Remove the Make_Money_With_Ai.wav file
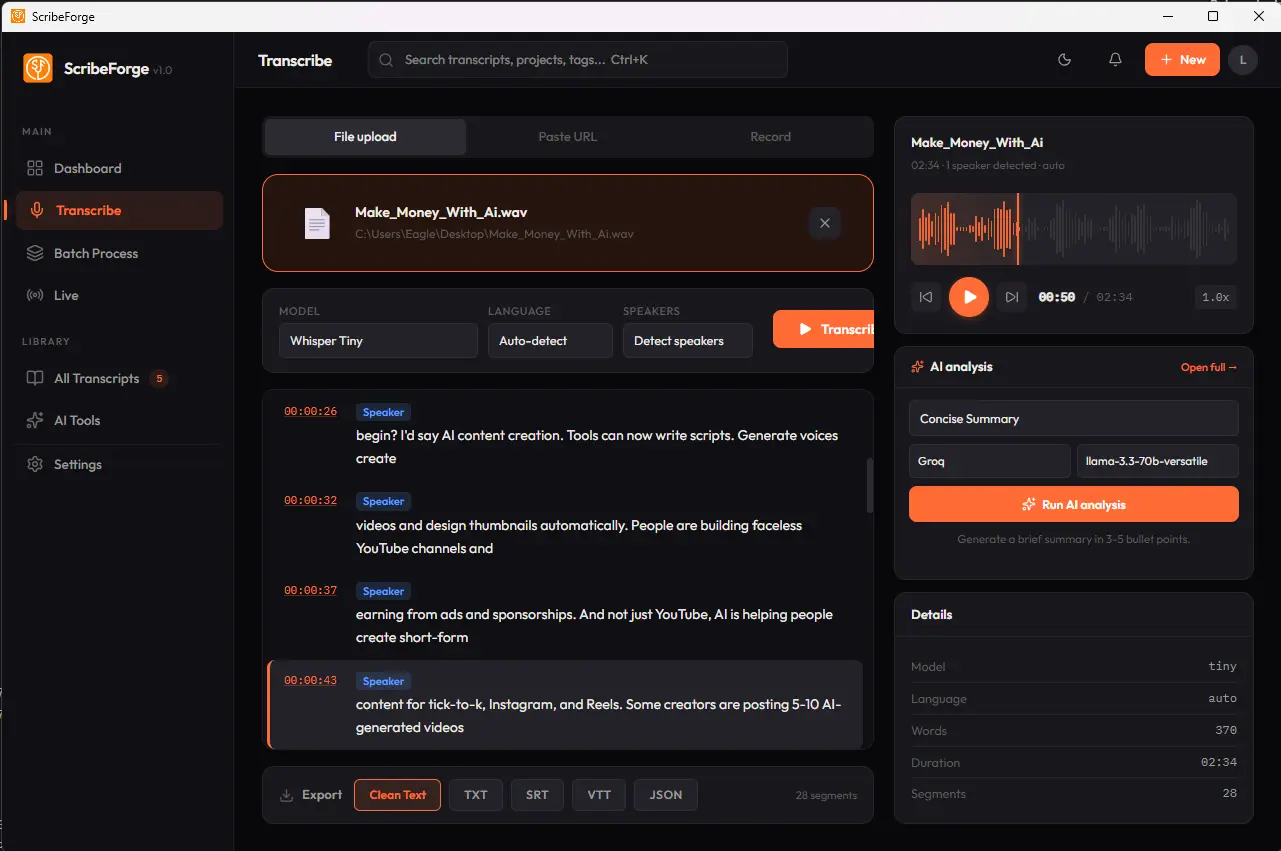Viewport: 1281px width, 851px height. click(x=824, y=223)
